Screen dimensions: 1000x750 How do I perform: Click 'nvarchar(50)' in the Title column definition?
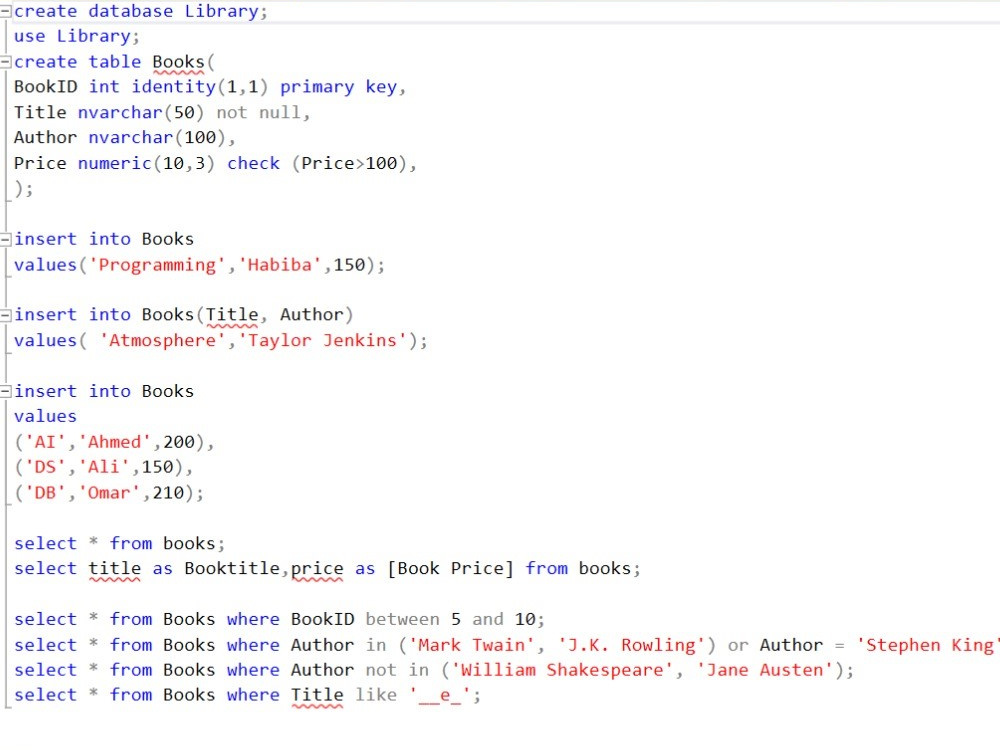(x=140, y=112)
